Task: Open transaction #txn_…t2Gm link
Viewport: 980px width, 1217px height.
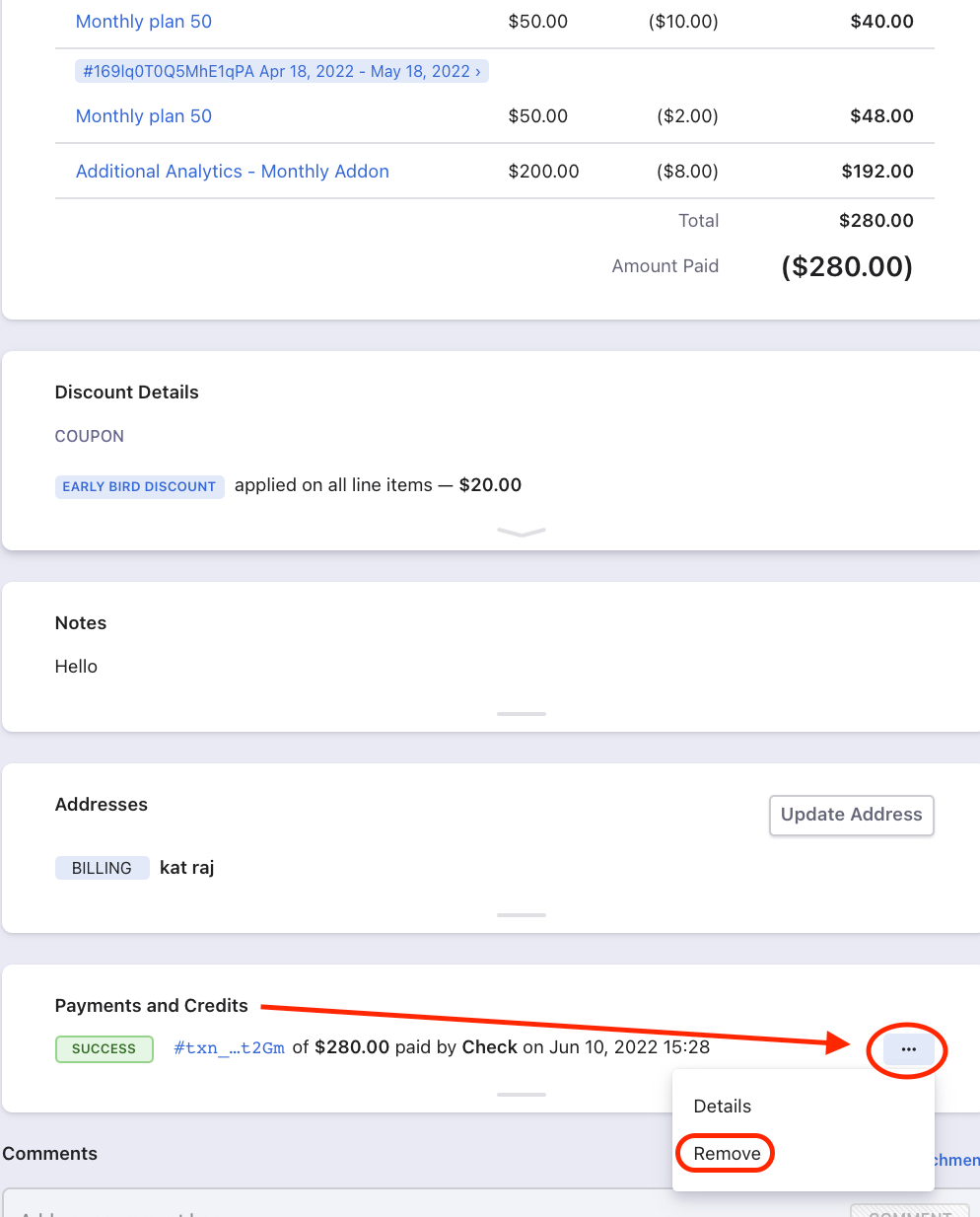Action: [229, 1047]
